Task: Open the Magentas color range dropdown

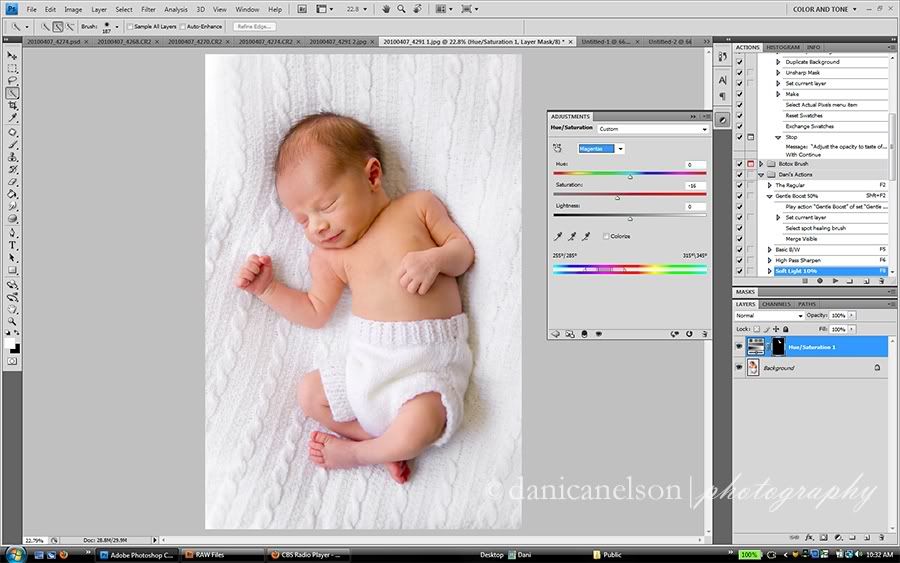Action: (x=620, y=149)
